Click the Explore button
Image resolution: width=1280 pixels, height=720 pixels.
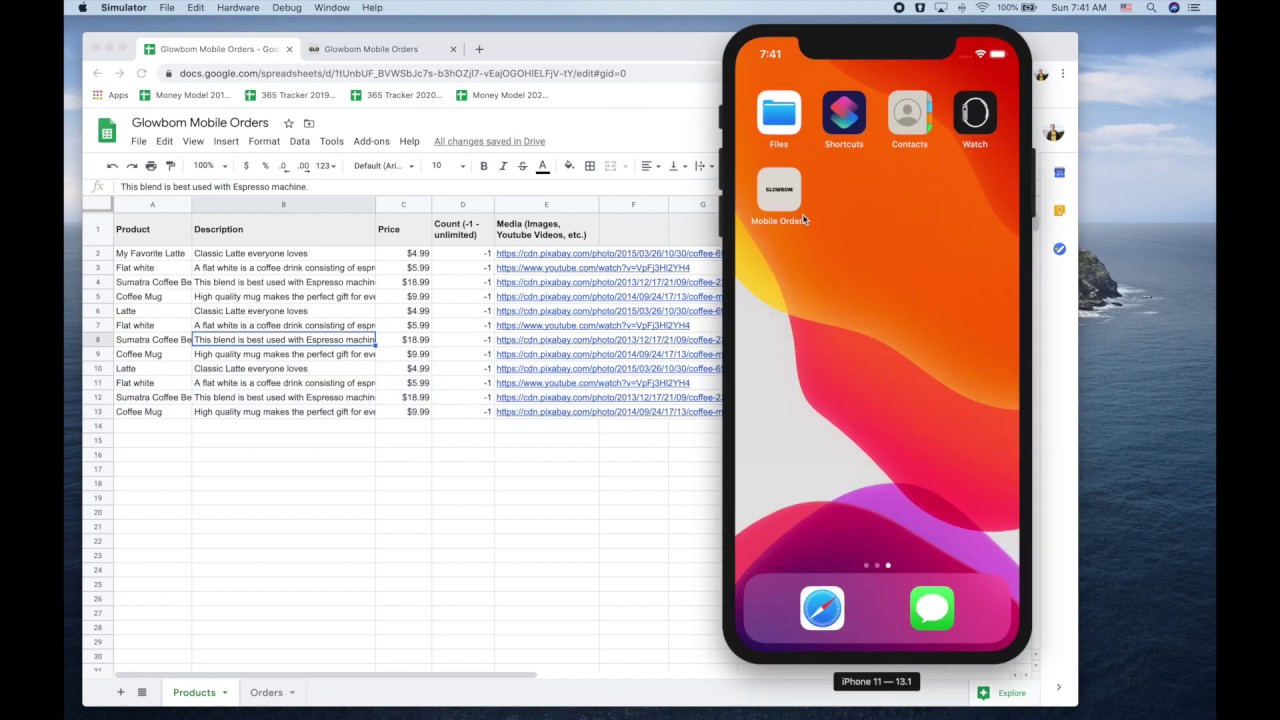pyautogui.click(x=1002, y=693)
